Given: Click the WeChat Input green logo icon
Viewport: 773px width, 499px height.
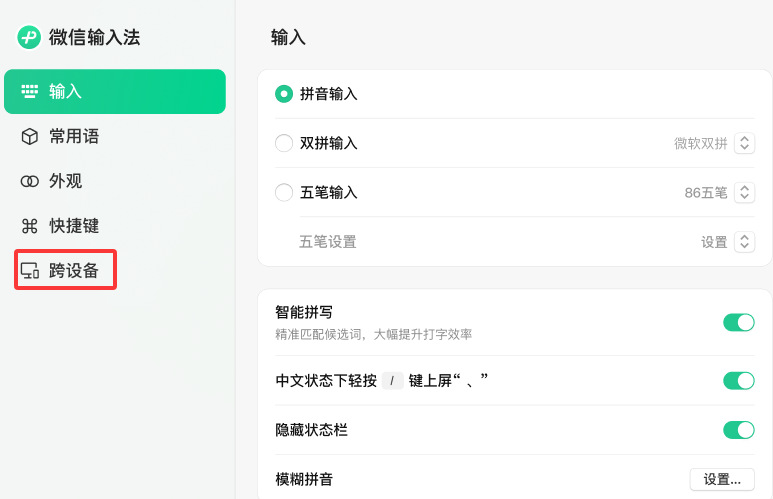Looking at the screenshot, I should click(x=29, y=38).
